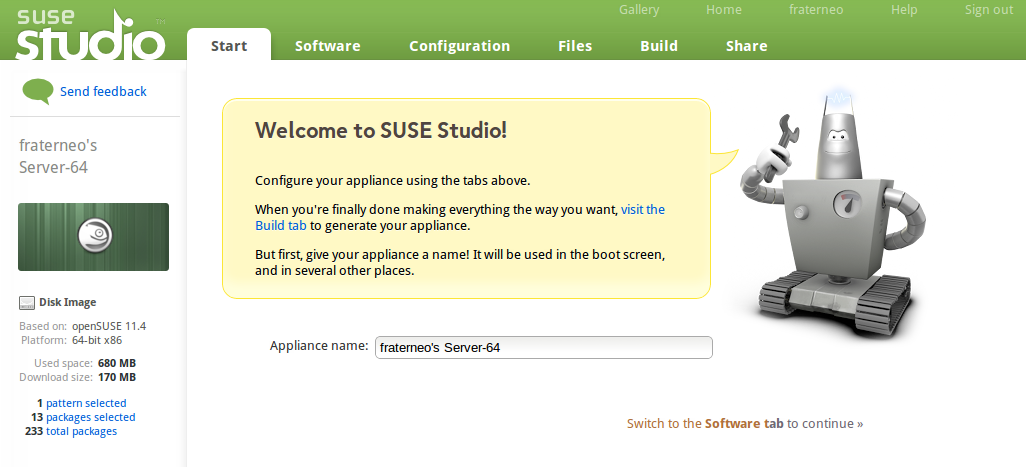Click the 'Welcome to SUSE Studio!' heading
Screen dimensions: 1026x467
click(381, 130)
